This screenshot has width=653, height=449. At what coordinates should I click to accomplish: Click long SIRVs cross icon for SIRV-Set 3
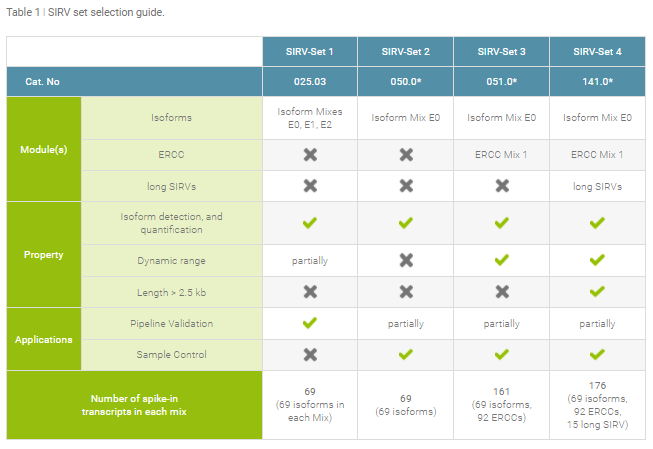(x=502, y=186)
